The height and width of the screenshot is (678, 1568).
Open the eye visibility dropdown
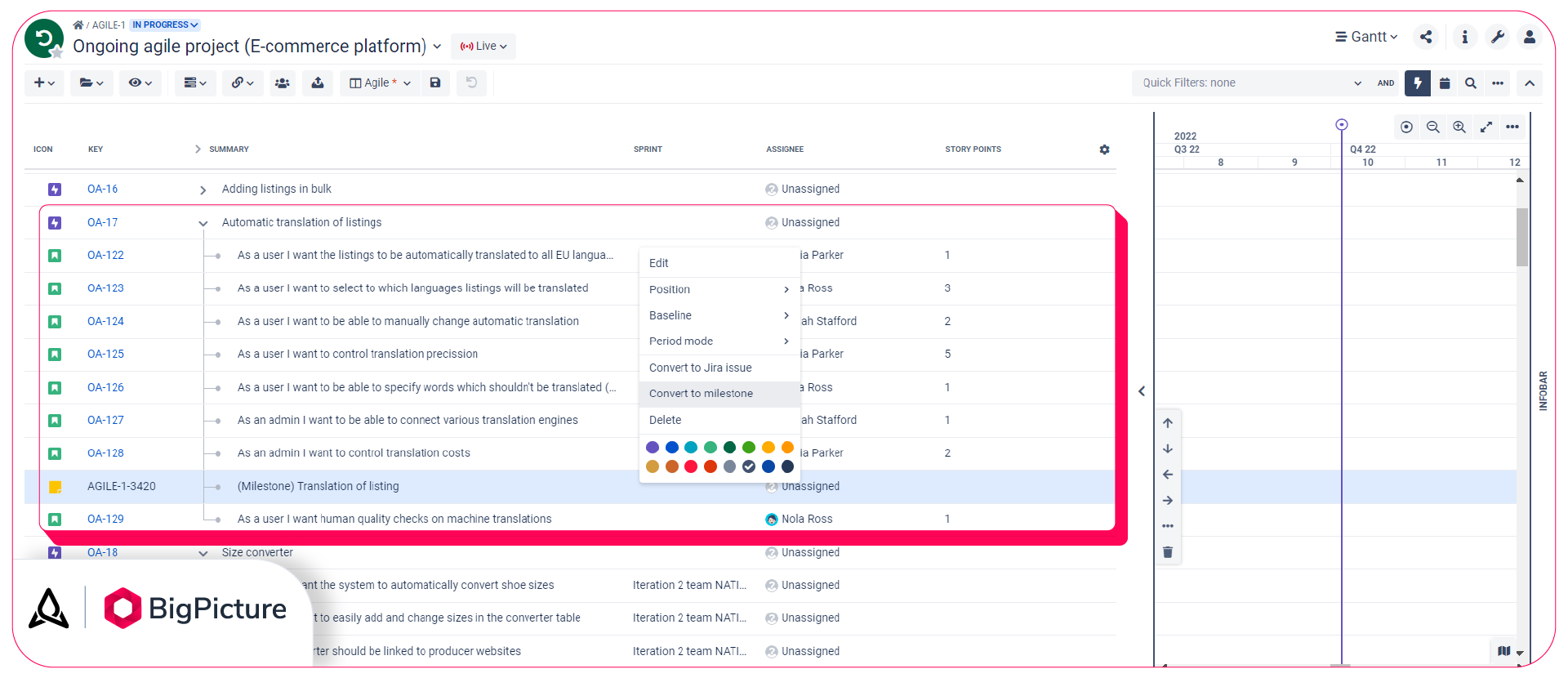pos(140,83)
